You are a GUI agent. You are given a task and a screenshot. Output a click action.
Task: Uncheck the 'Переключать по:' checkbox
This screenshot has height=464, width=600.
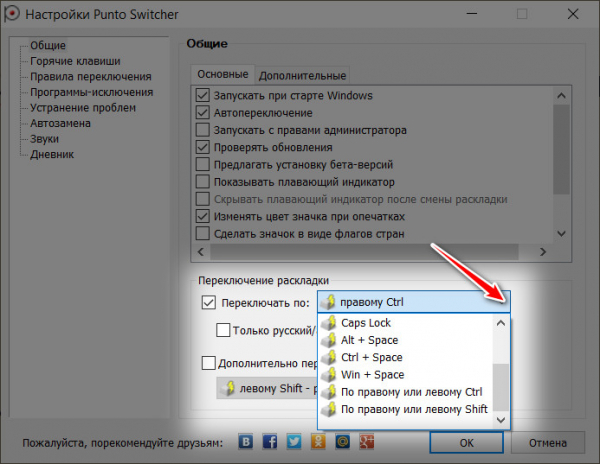(x=209, y=303)
